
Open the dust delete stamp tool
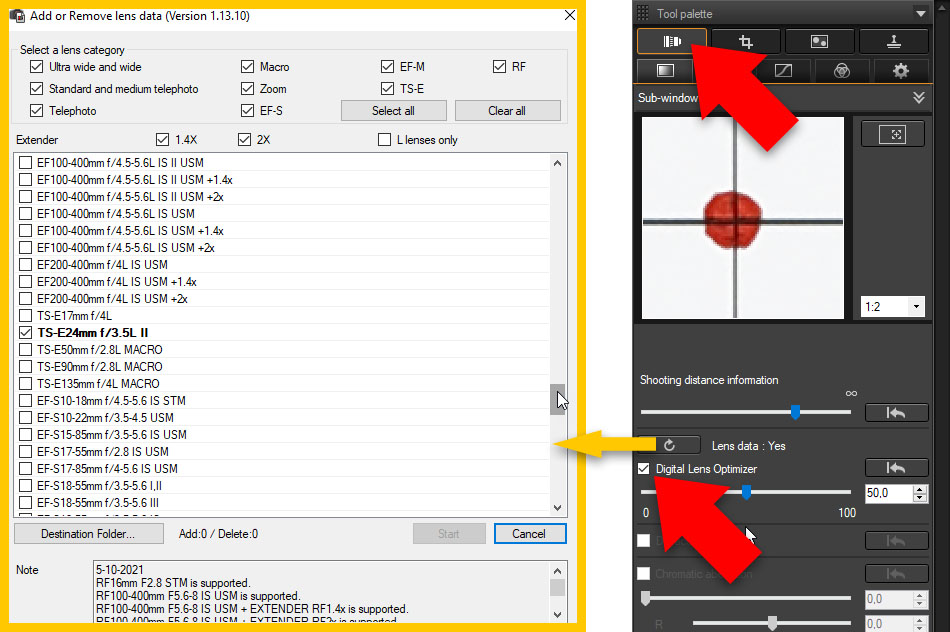894,41
